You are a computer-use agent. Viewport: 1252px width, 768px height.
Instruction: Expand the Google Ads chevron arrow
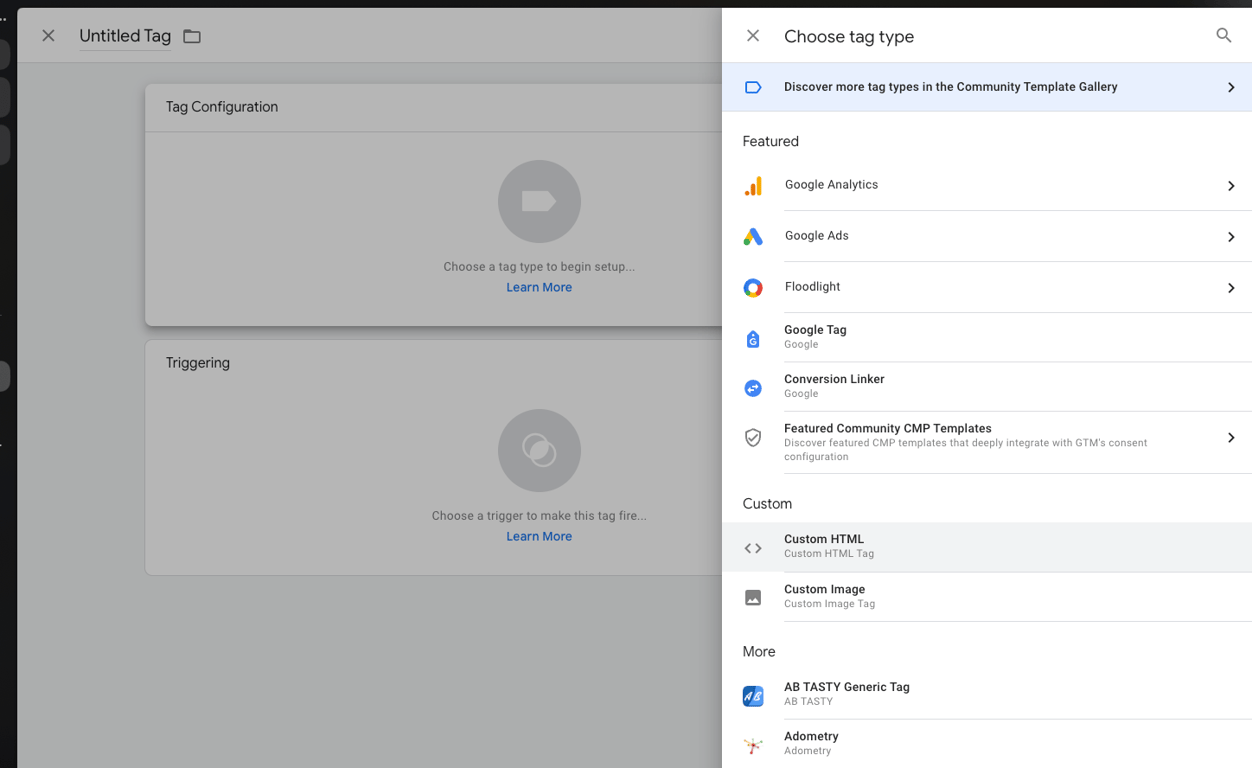(1231, 237)
